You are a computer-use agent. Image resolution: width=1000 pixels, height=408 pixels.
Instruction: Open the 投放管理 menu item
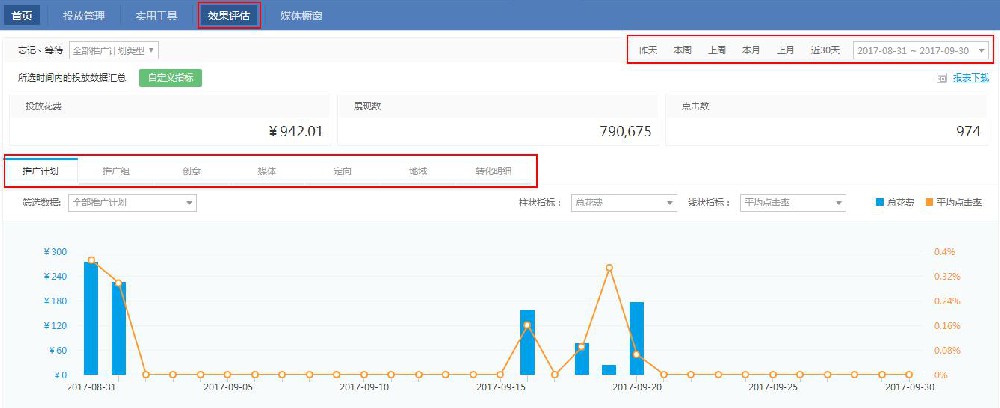(82, 15)
